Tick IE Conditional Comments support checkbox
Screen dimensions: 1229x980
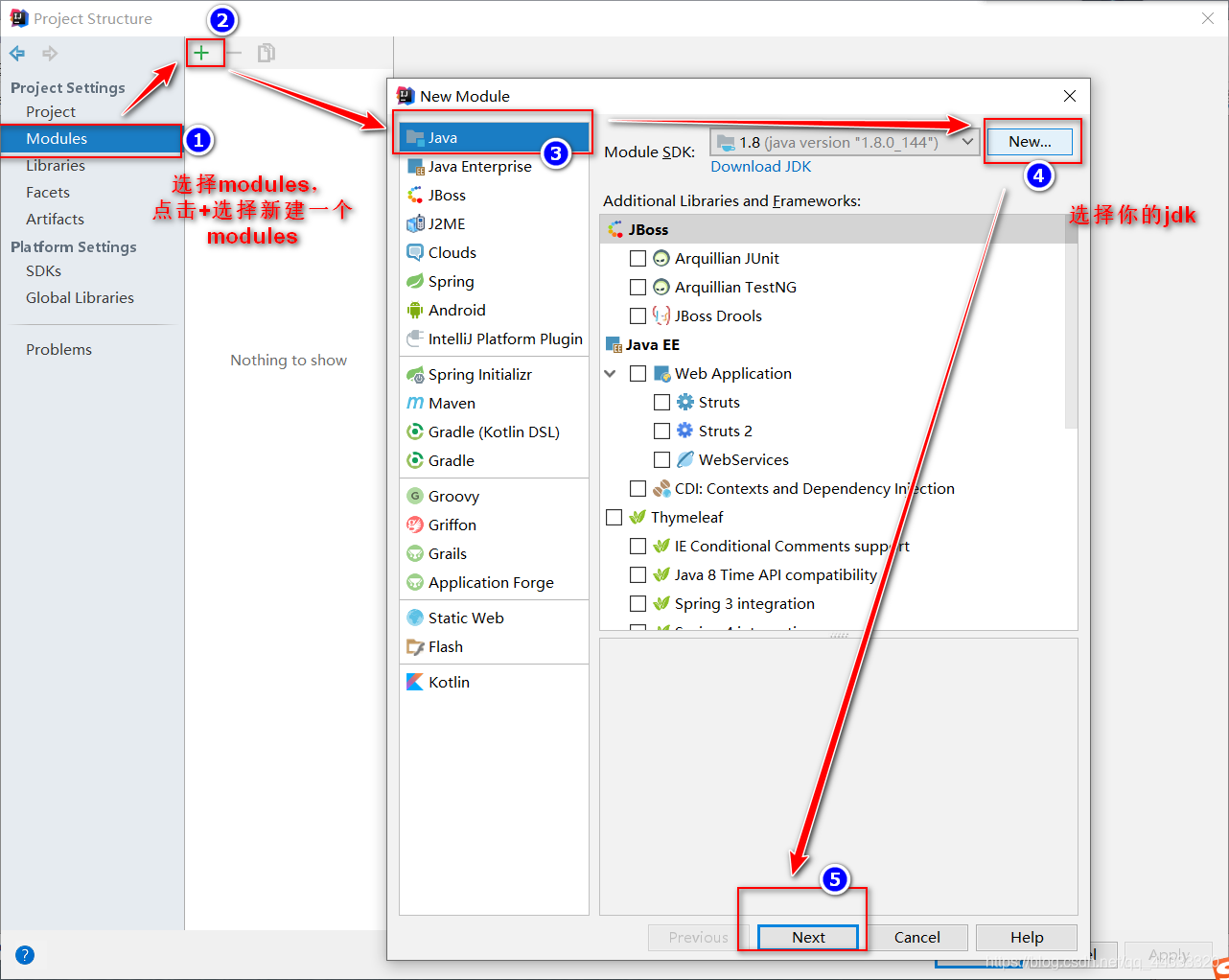pos(638,547)
